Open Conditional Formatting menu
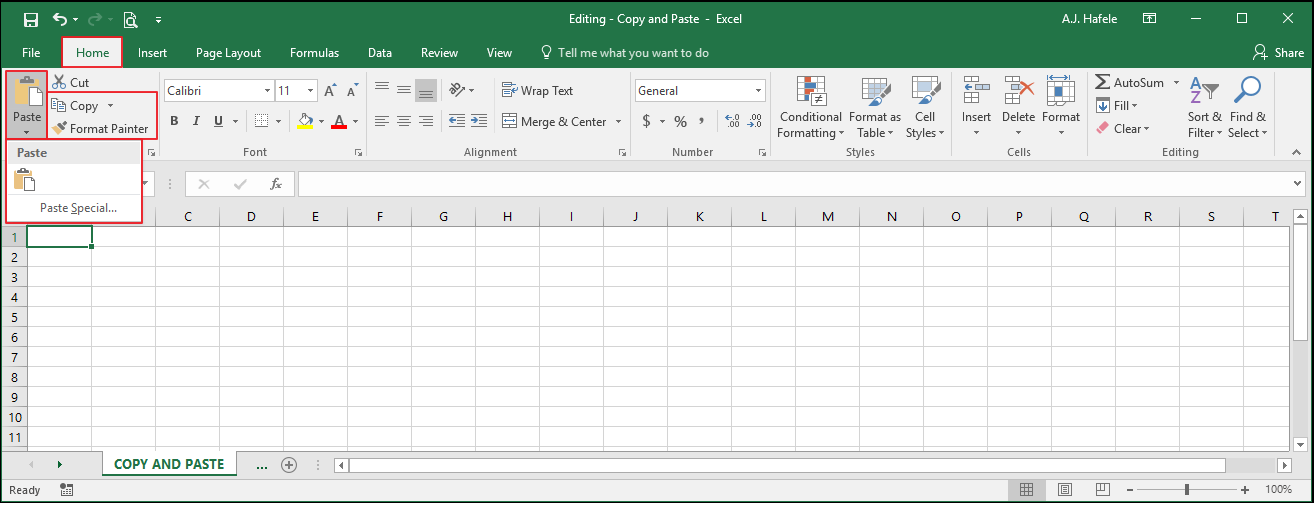The width and height of the screenshot is (1315, 505). [811, 108]
